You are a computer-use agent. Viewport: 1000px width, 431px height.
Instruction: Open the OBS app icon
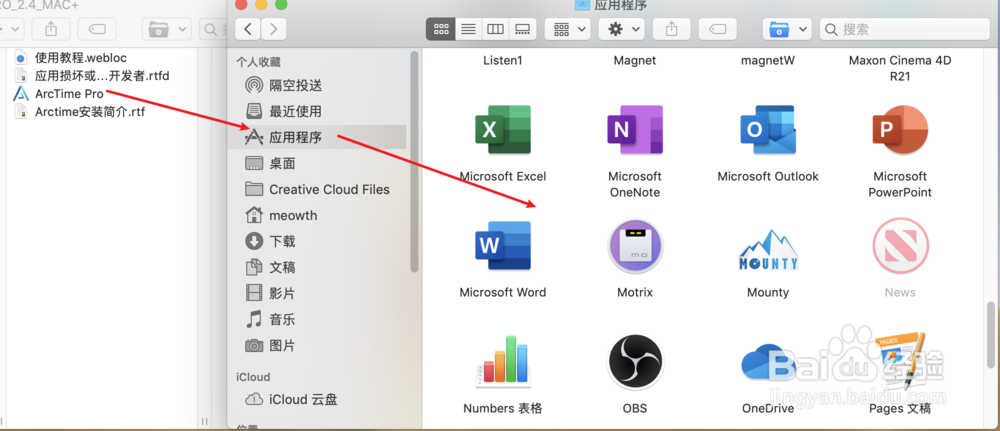click(635, 362)
